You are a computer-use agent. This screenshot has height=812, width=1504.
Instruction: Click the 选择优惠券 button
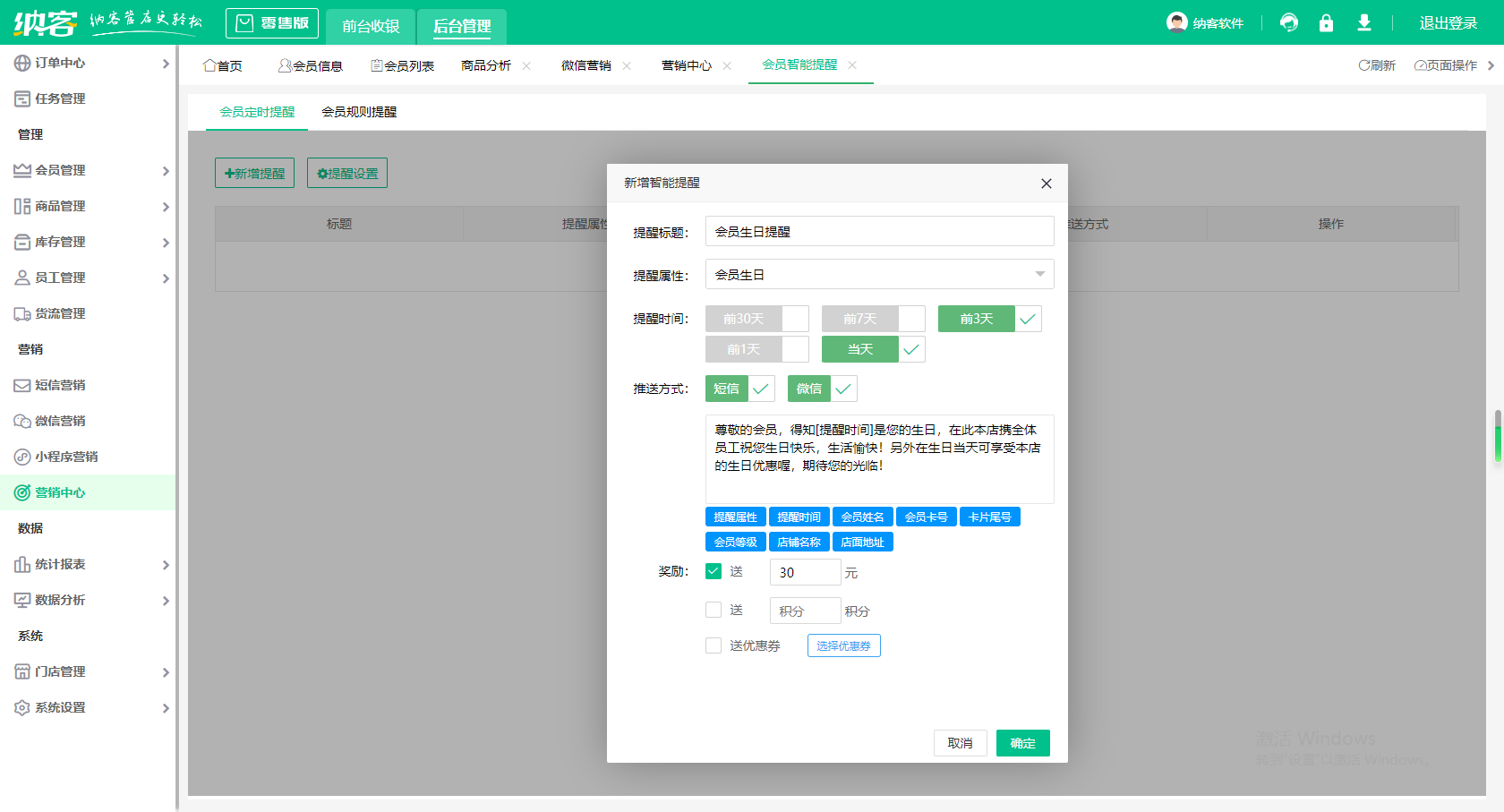pos(844,645)
